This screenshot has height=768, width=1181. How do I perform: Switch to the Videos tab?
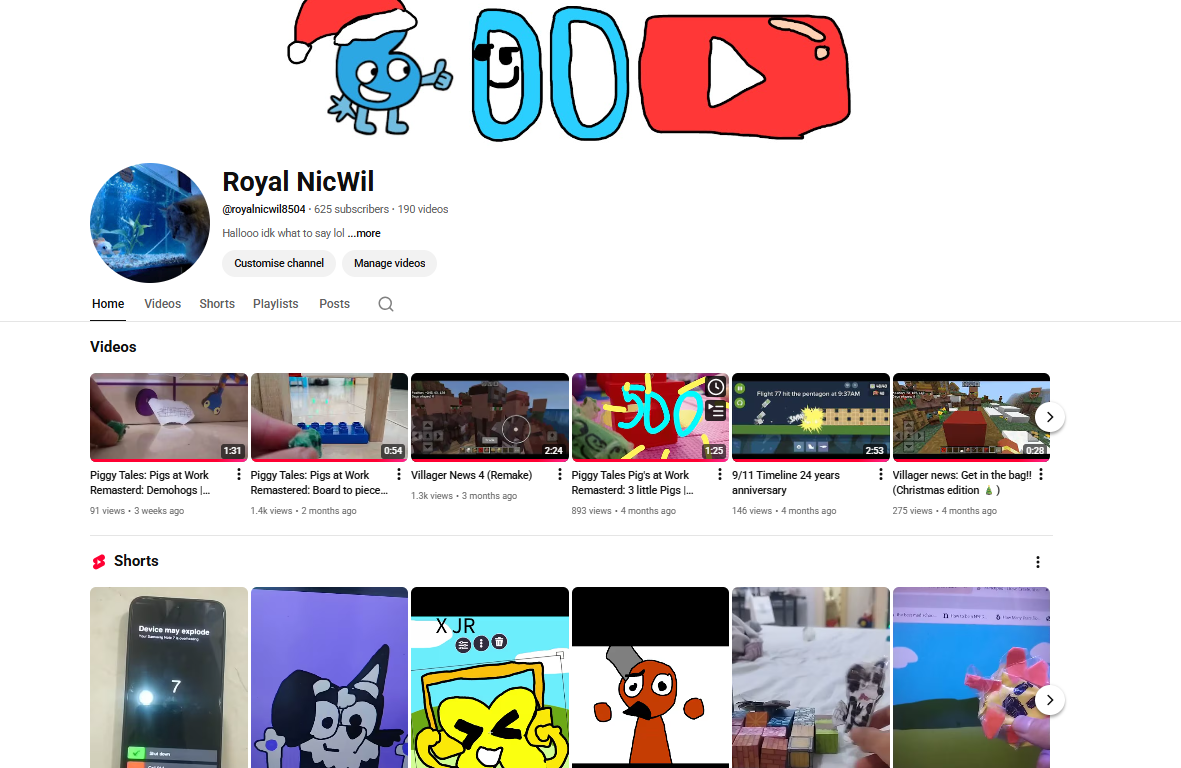point(163,304)
